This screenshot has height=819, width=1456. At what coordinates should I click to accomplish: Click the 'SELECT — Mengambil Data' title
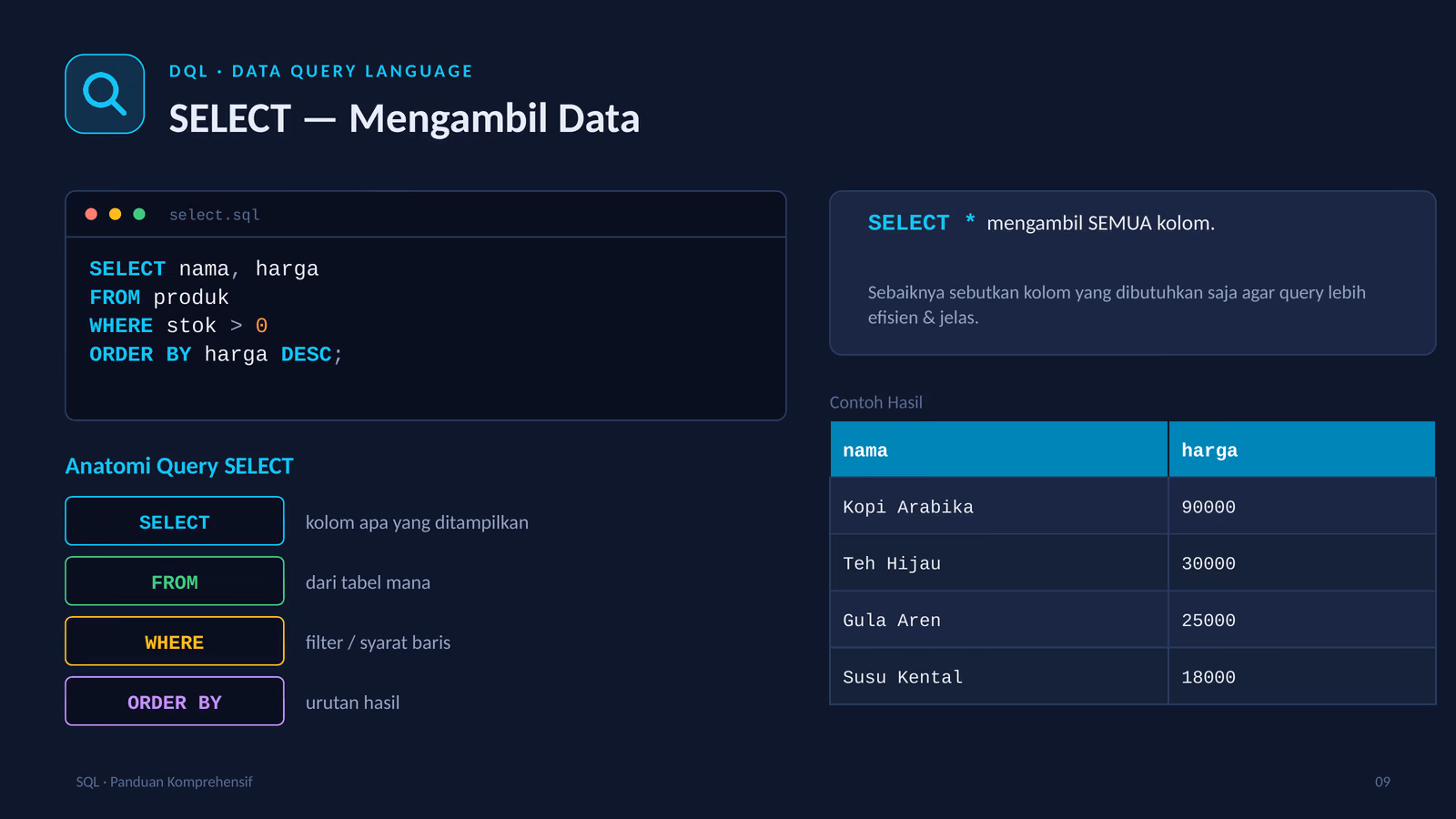404,118
